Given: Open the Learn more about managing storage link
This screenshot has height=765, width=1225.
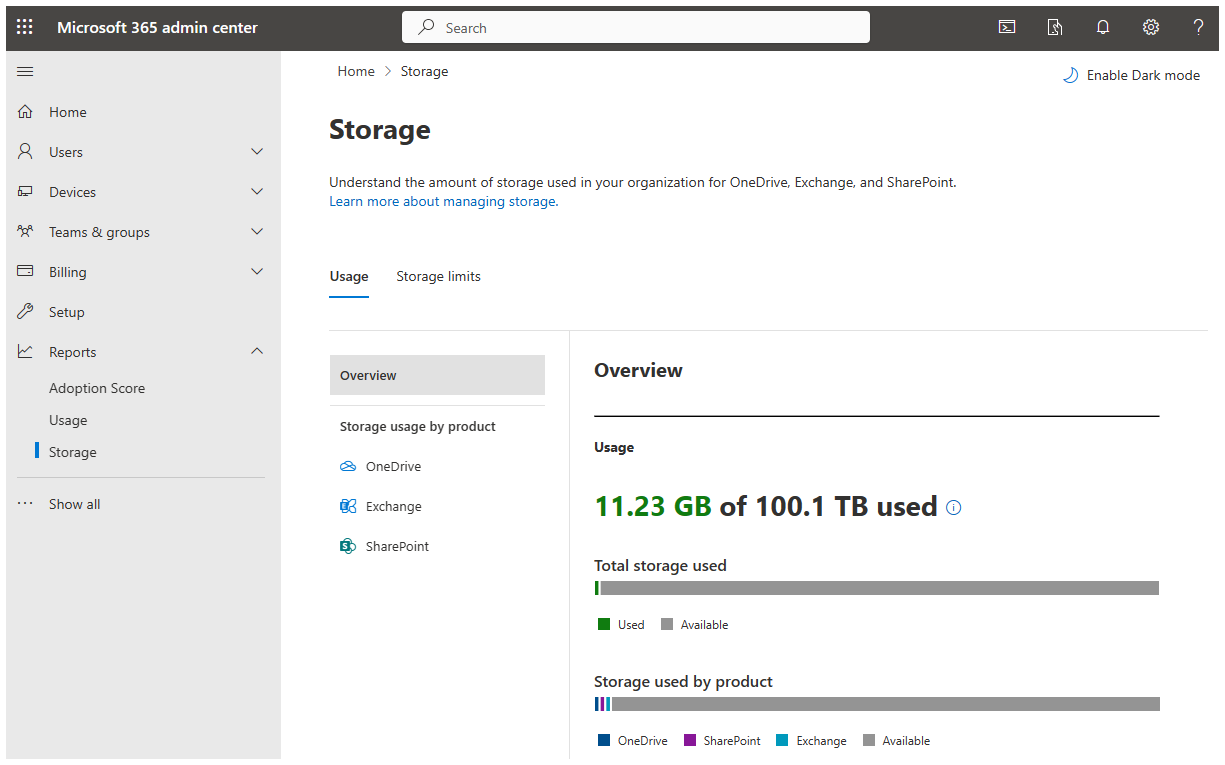Looking at the screenshot, I should click(442, 201).
